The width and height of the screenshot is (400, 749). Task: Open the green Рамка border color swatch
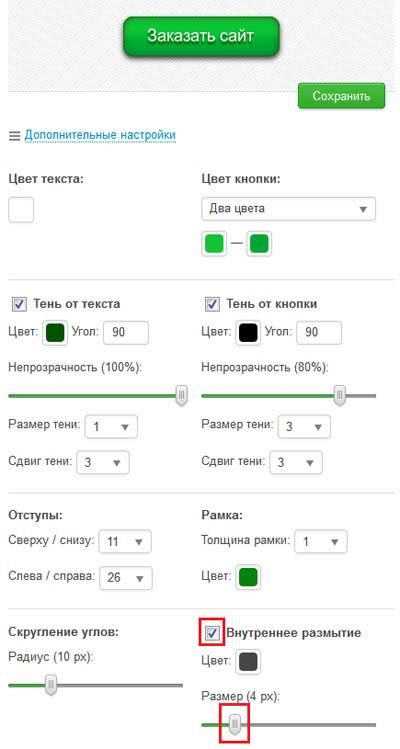[x=248, y=577]
